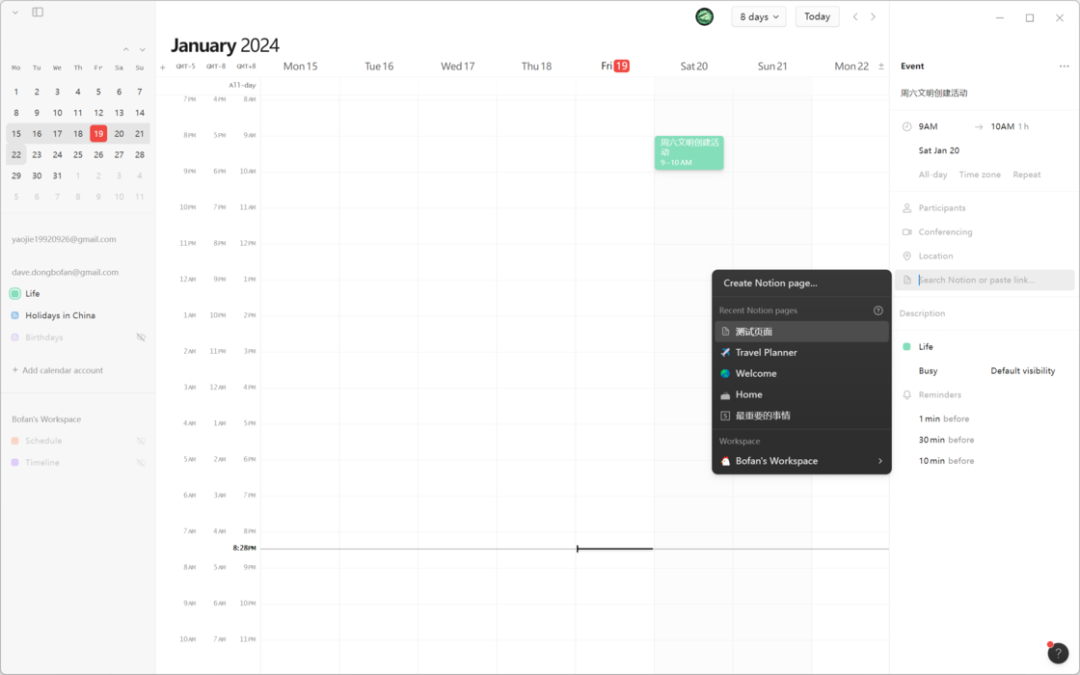Jump to Today
The height and width of the screenshot is (675, 1080).
pos(817,17)
